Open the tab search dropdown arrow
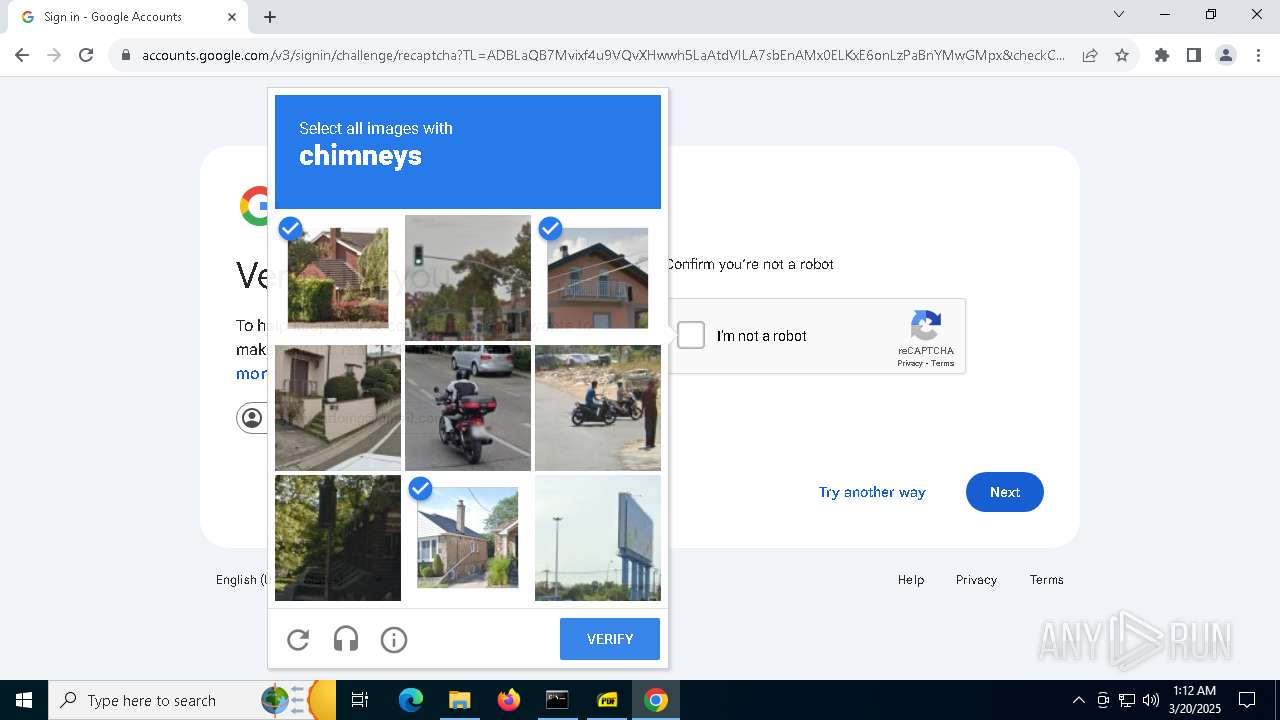The height and width of the screenshot is (720, 1280). [1119, 15]
